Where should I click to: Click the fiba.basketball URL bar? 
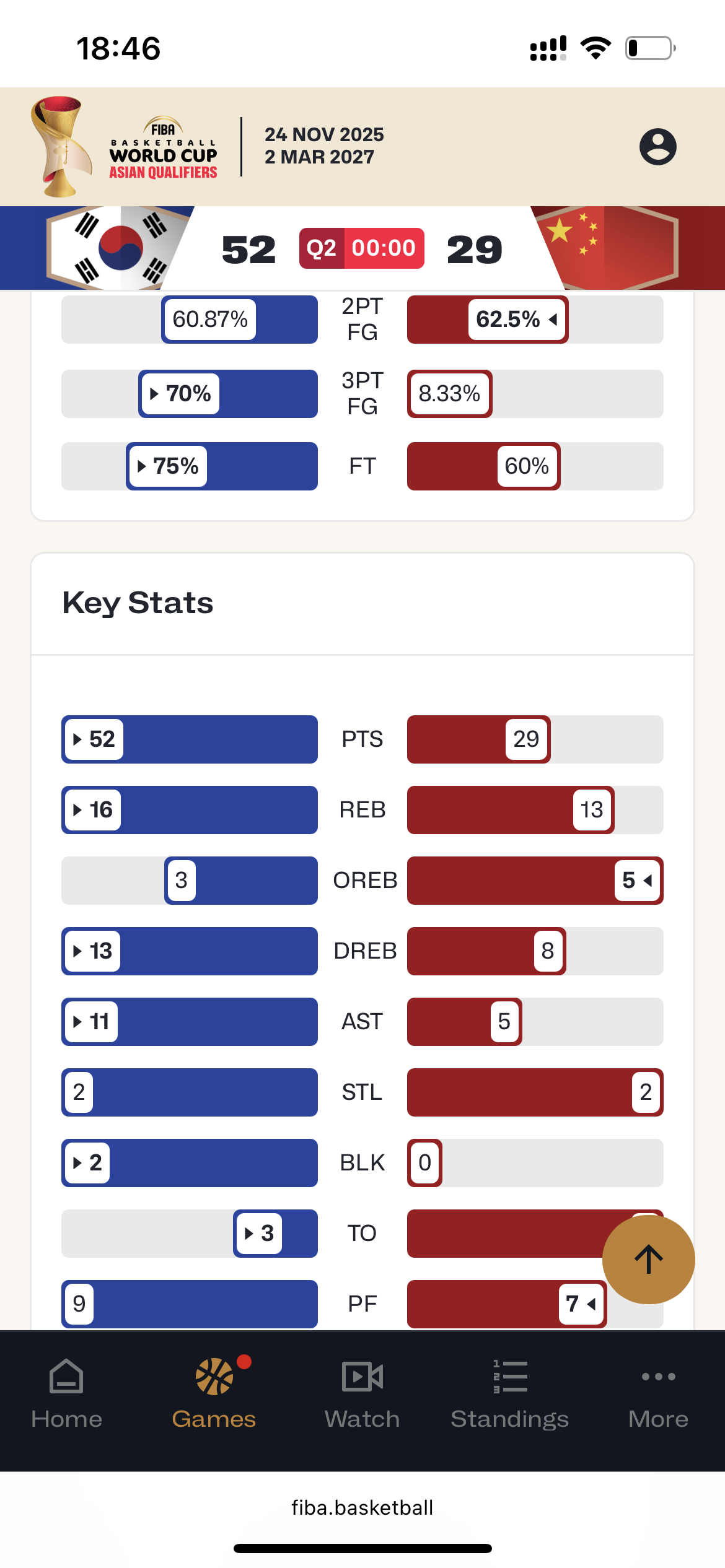pos(362,1507)
